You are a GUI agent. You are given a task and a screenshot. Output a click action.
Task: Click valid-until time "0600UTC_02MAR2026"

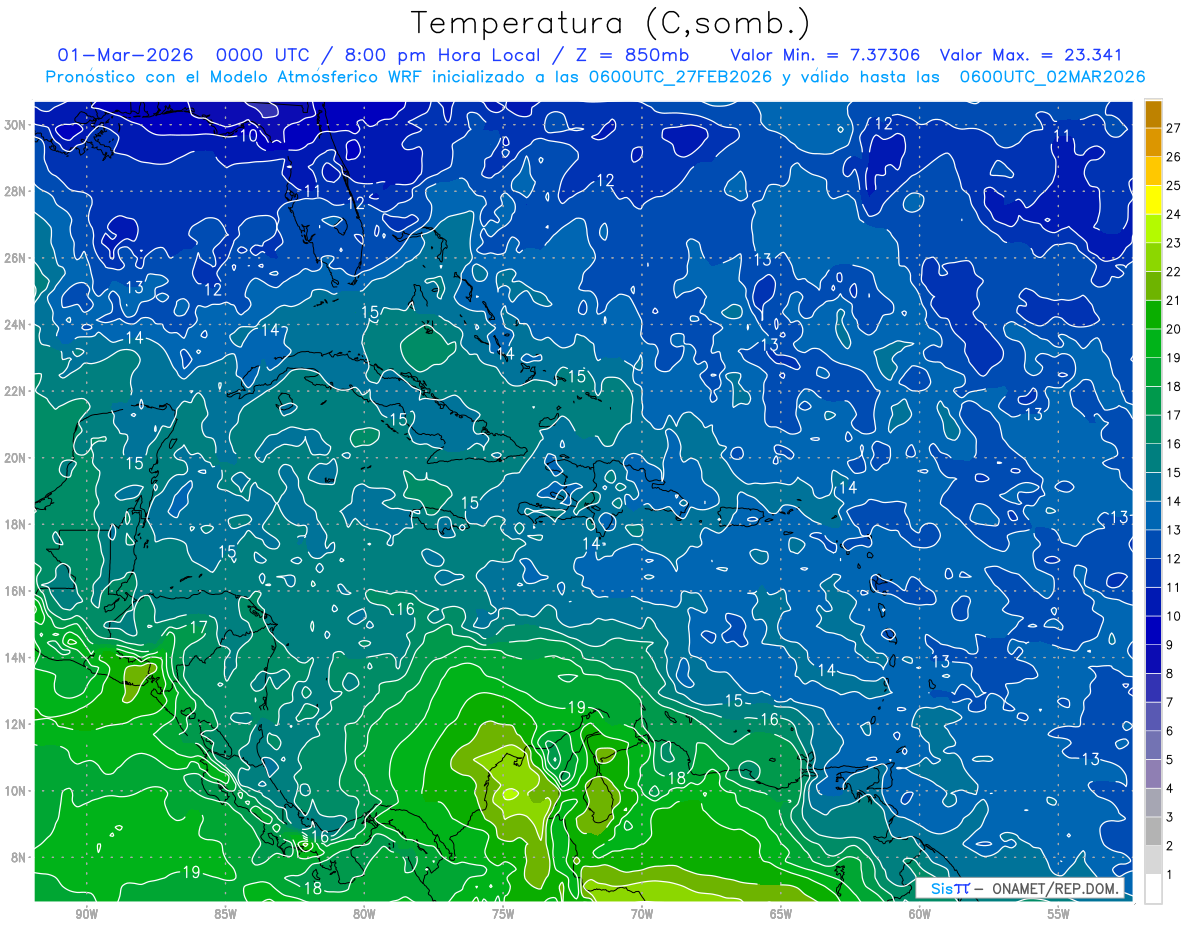pyautogui.click(x=1052, y=77)
